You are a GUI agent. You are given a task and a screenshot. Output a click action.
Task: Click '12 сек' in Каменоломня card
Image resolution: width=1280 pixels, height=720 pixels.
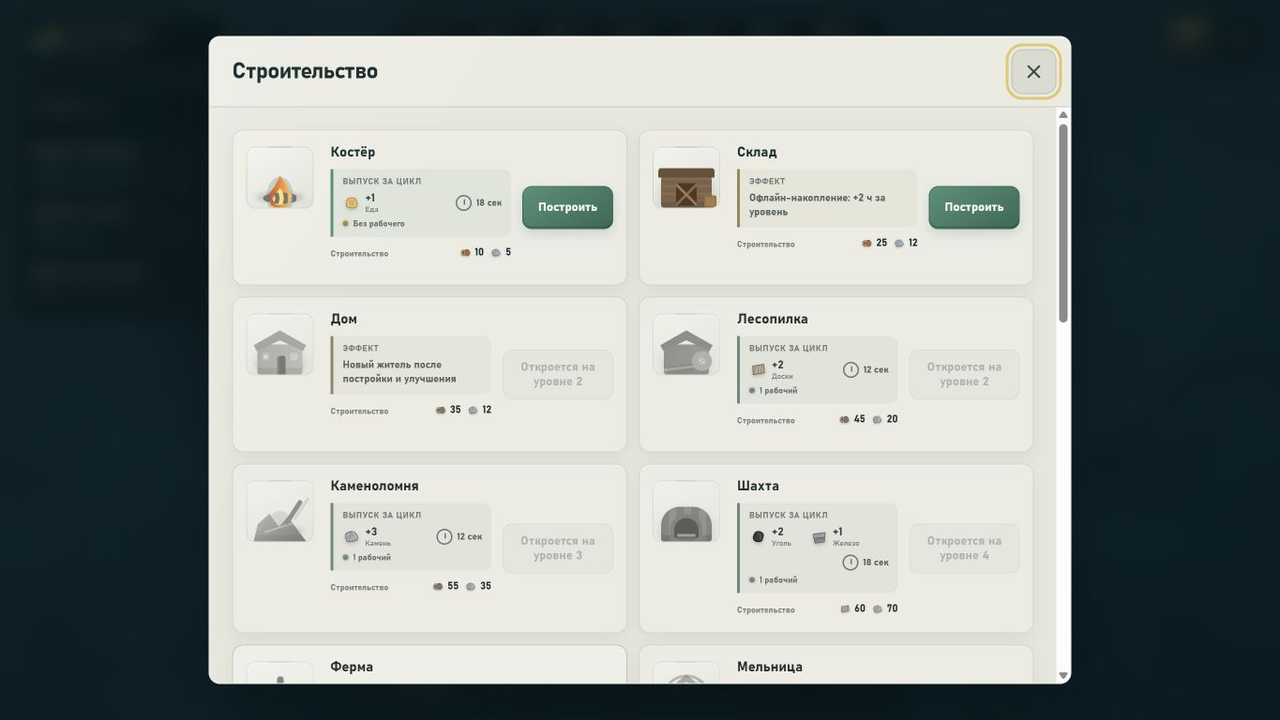tap(469, 537)
